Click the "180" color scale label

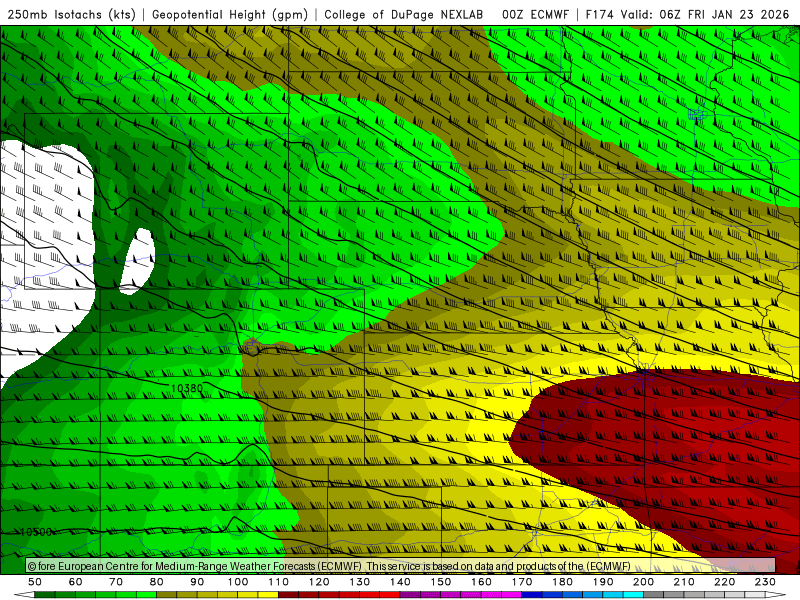click(x=562, y=582)
